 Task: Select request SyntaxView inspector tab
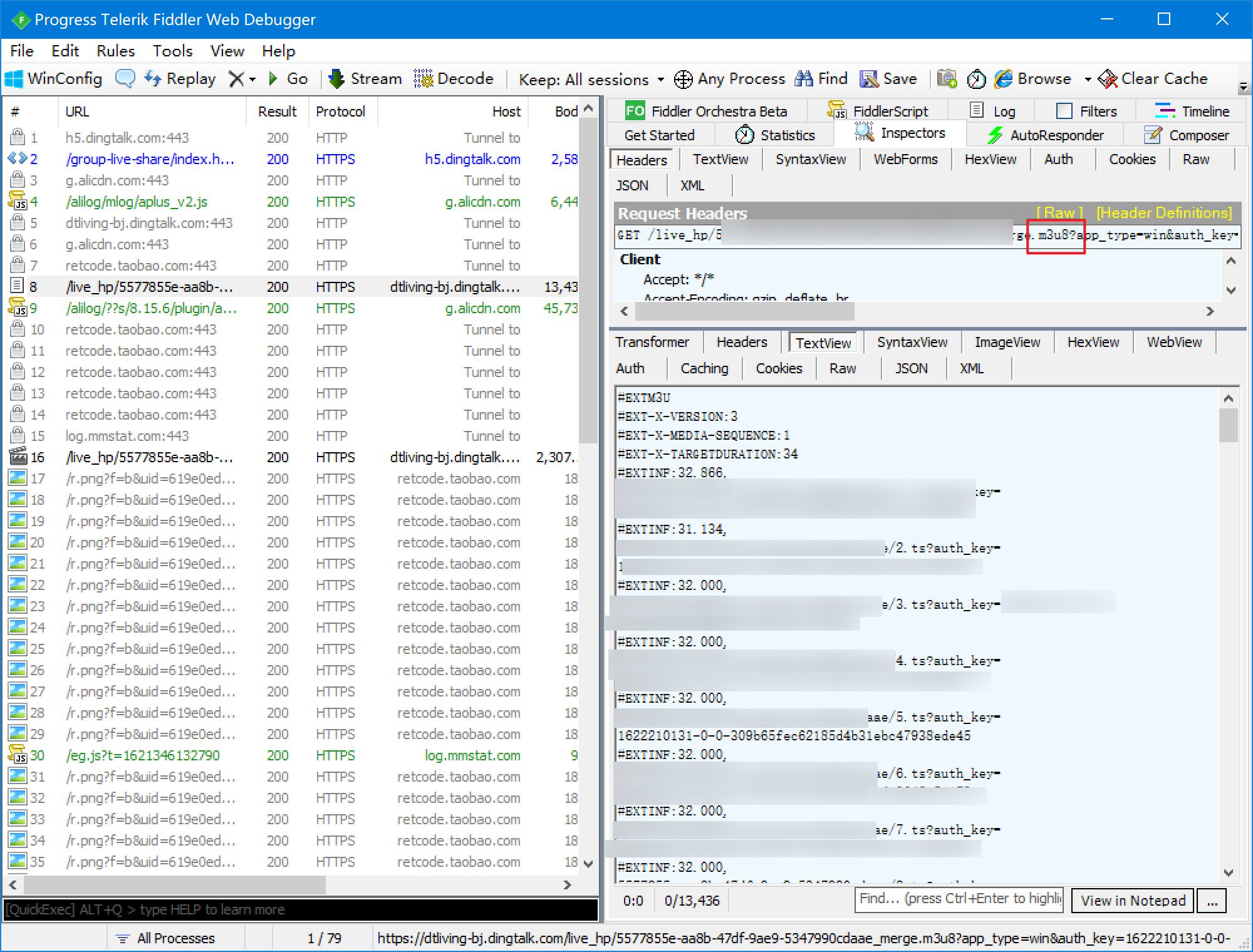coord(811,159)
